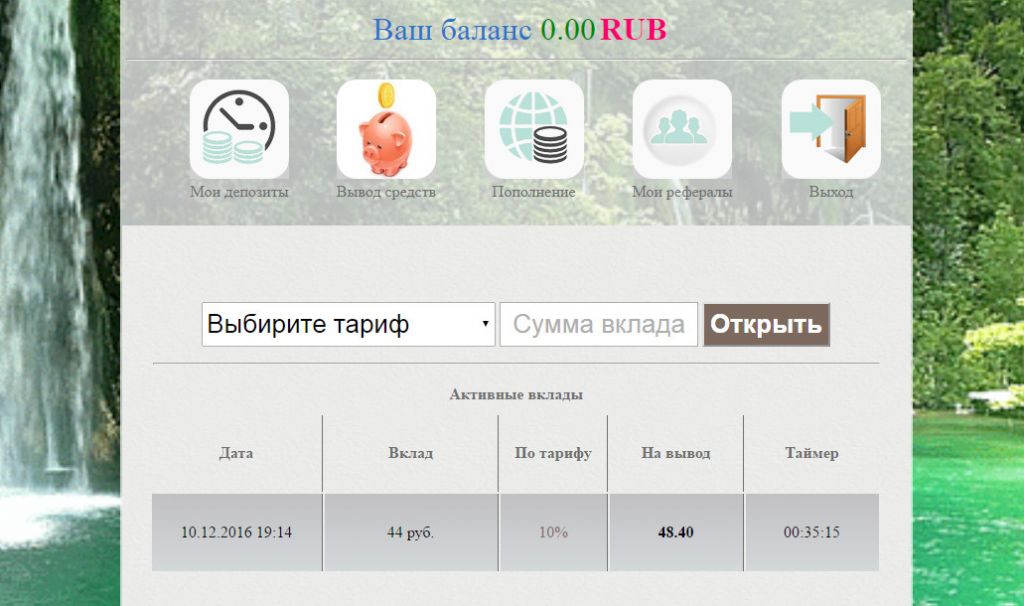Focus the 'Сумма вклада' input field

(x=598, y=325)
